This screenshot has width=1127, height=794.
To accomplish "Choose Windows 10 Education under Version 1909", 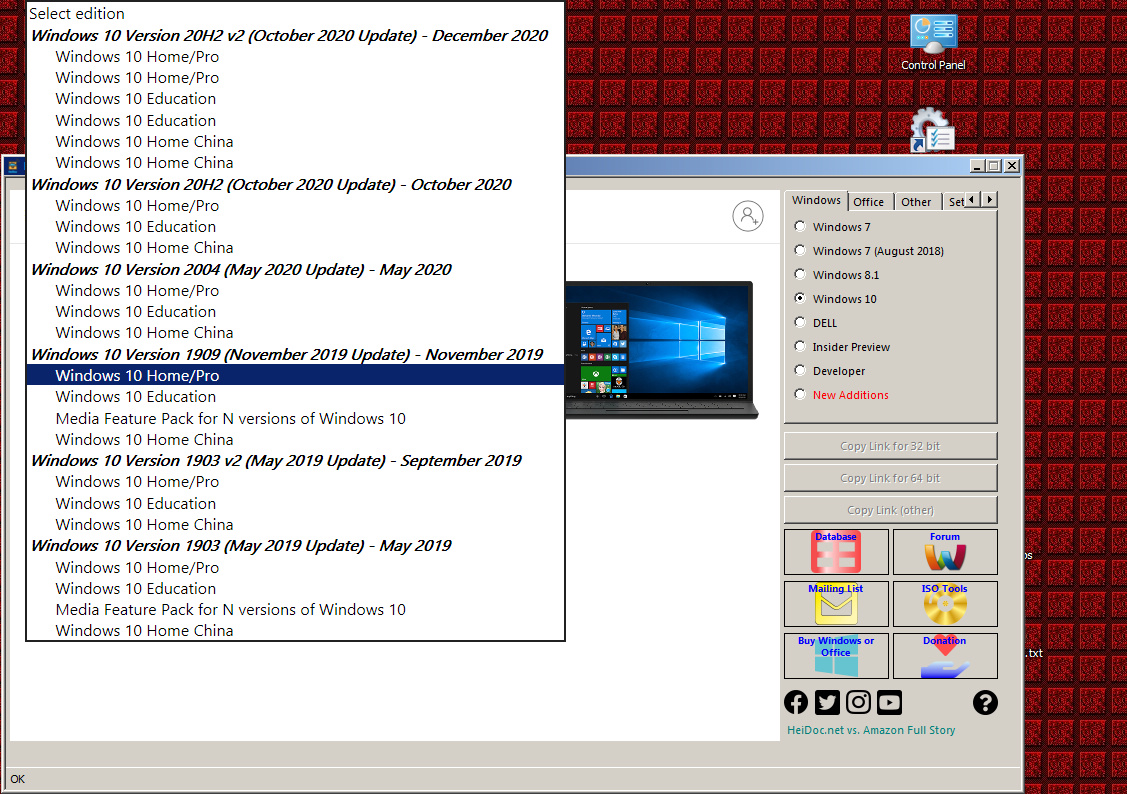I will (x=295, y=397).
